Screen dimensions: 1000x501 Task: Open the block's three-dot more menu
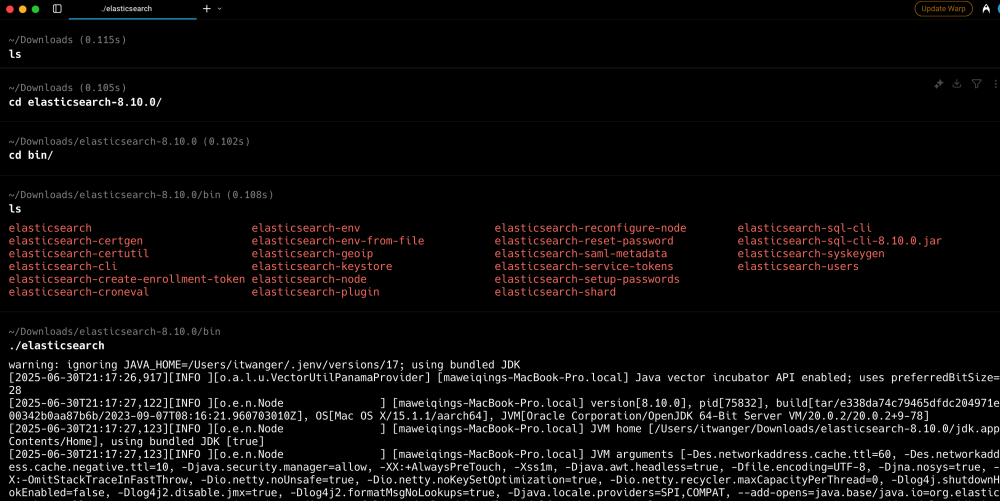993,84
